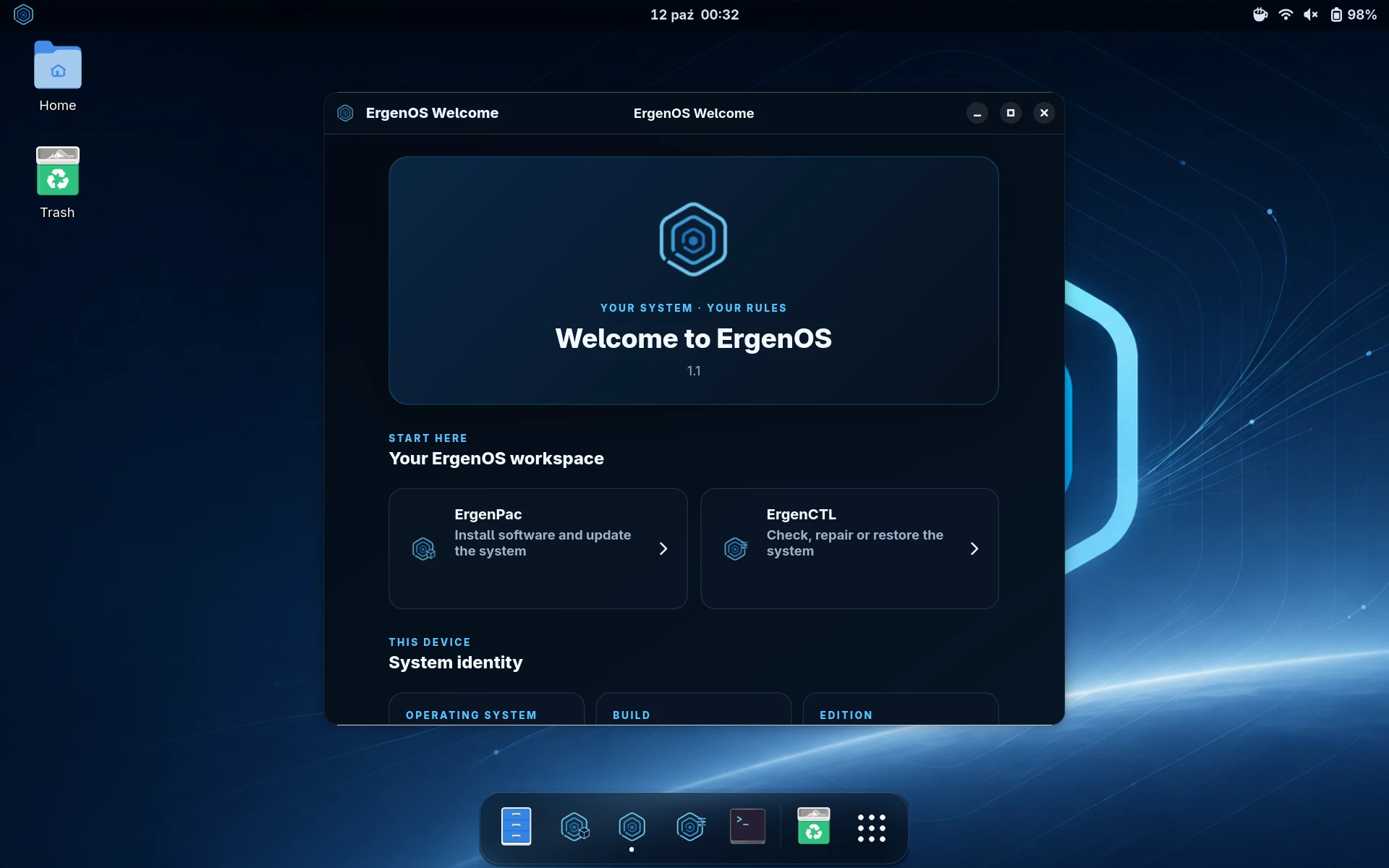Minimize the ErgenOS Welcome window
The width and height of the screenshot is (1389, 868).
click(977, 113)
